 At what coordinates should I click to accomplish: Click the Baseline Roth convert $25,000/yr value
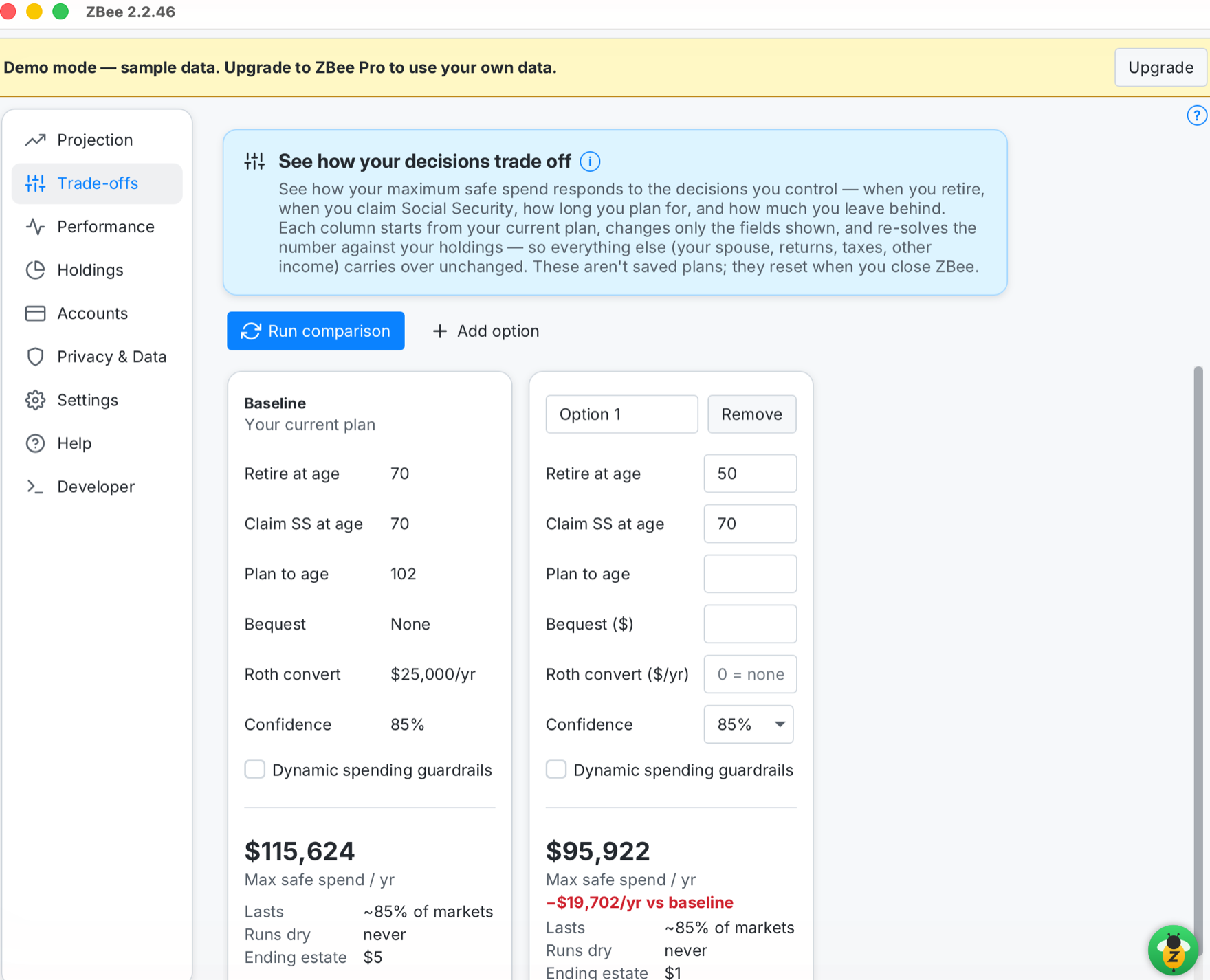coord(433,674)
